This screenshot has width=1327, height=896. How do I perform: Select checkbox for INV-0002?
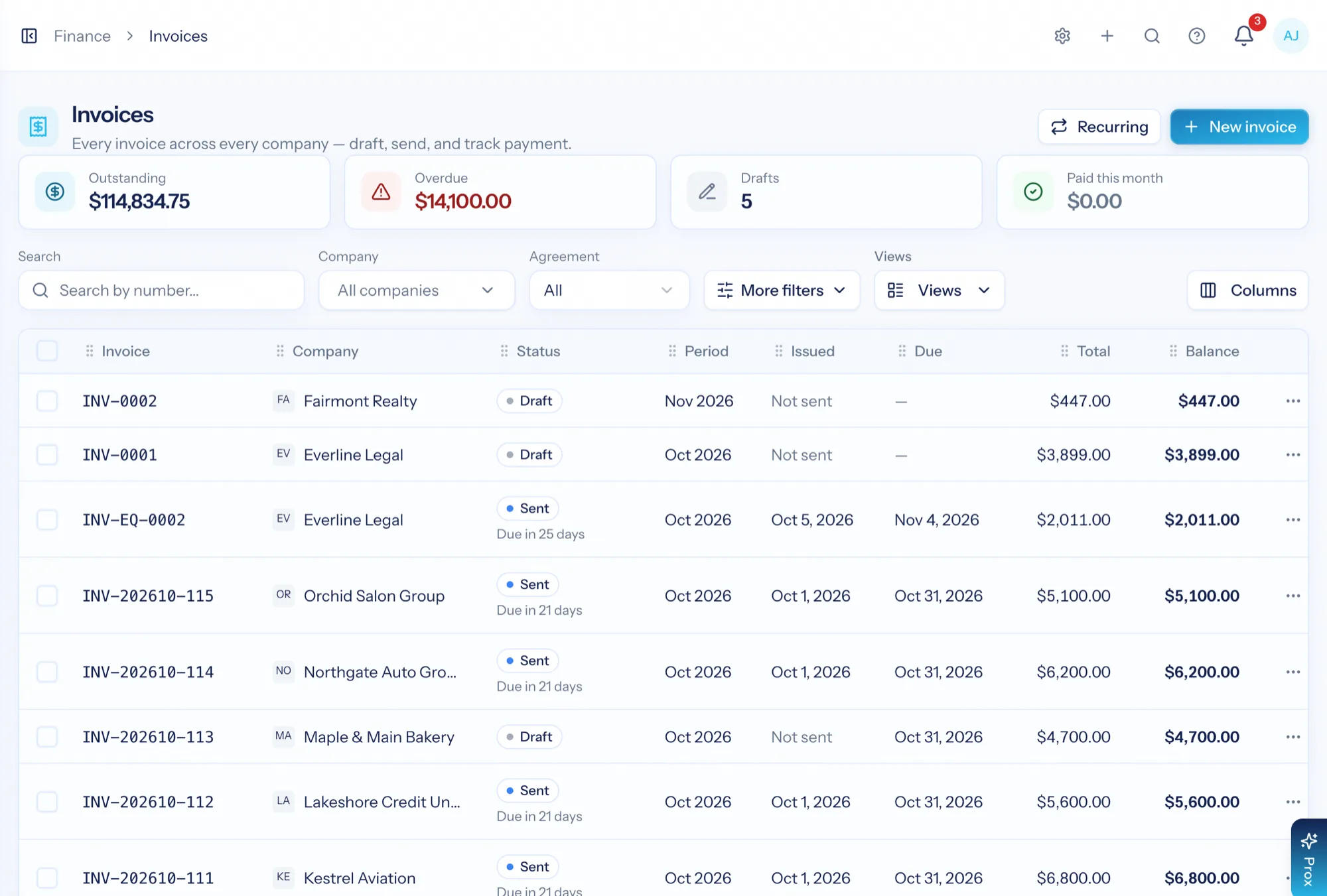[47, 401]
